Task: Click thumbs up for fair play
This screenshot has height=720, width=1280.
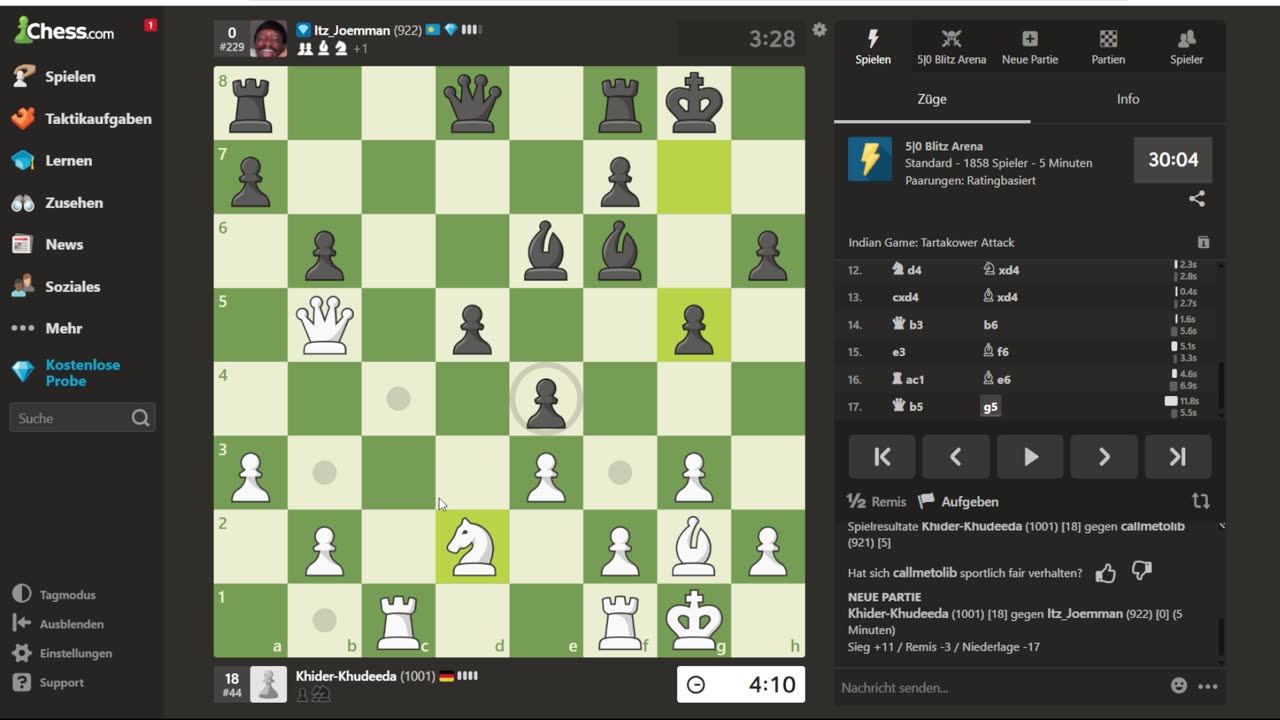Action: click(1105, 572)
